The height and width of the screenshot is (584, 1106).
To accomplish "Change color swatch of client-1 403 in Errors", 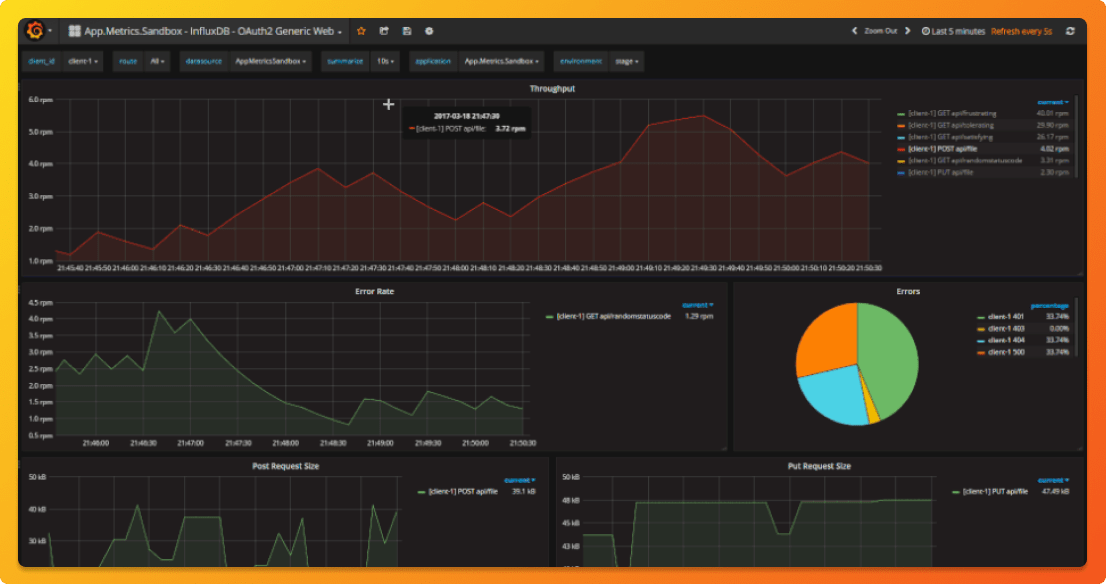I will pos(980,329).
